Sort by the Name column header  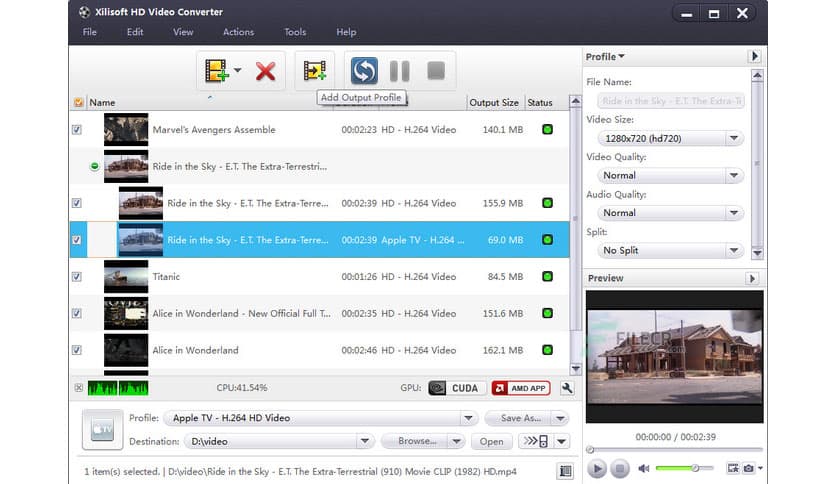coord(102,102)
